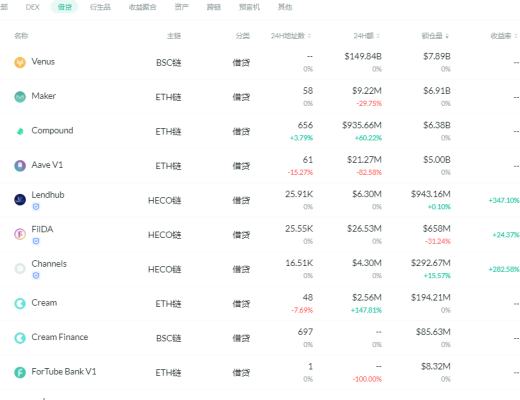
Task: Click the Venus project logo
Action: pos(20,62)
